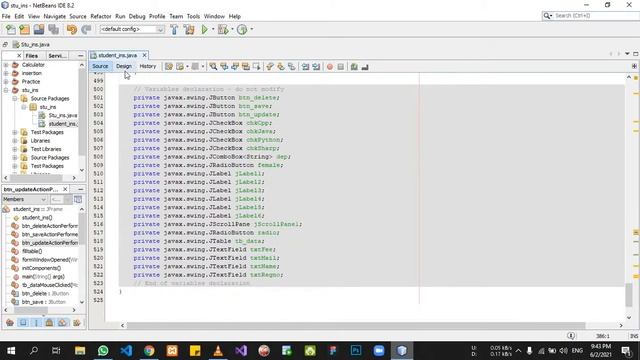Click the Find Next Occurrence icon
640x360 pixels.
click(x=235, y=67)
